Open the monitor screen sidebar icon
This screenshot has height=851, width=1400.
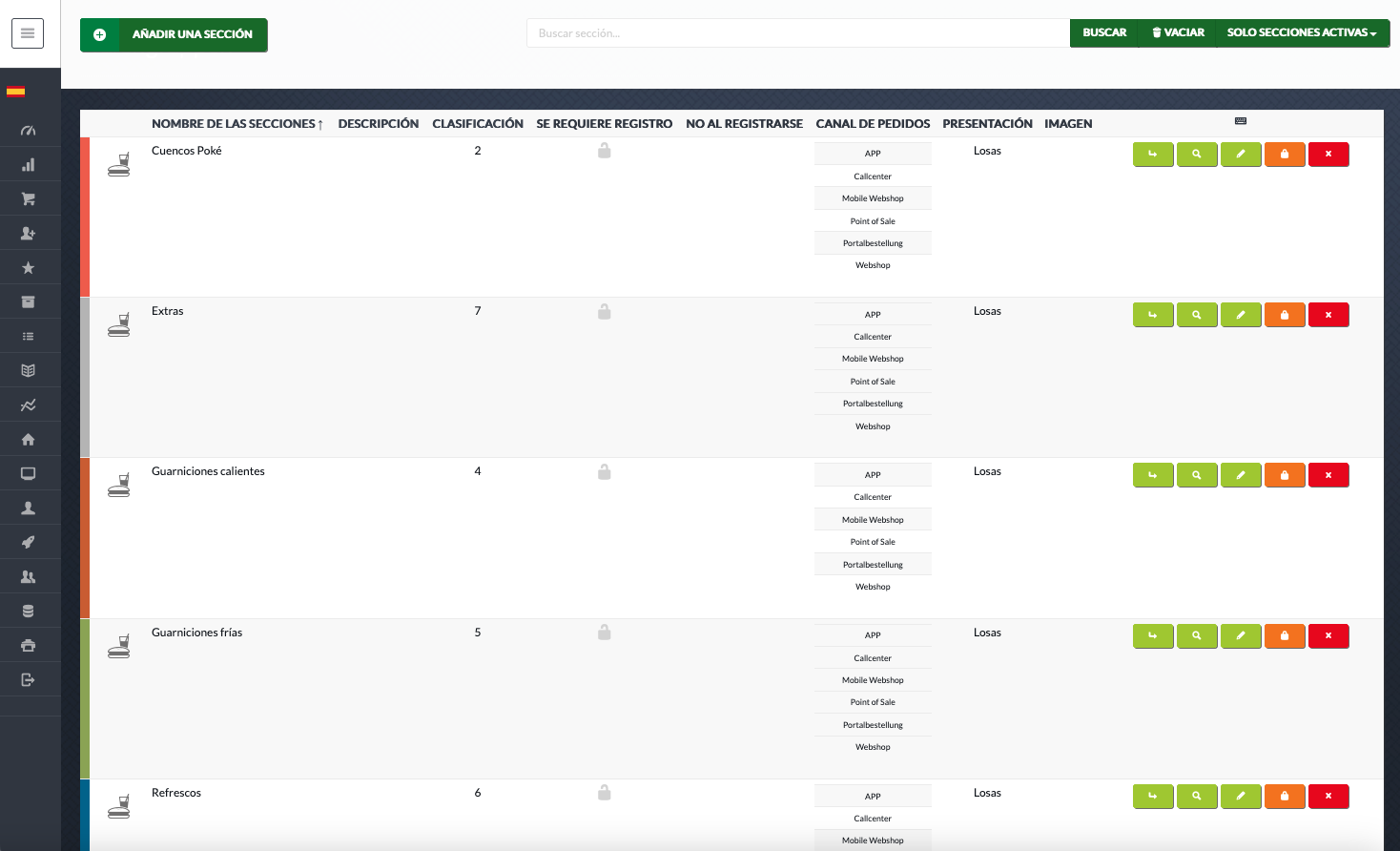28,474
